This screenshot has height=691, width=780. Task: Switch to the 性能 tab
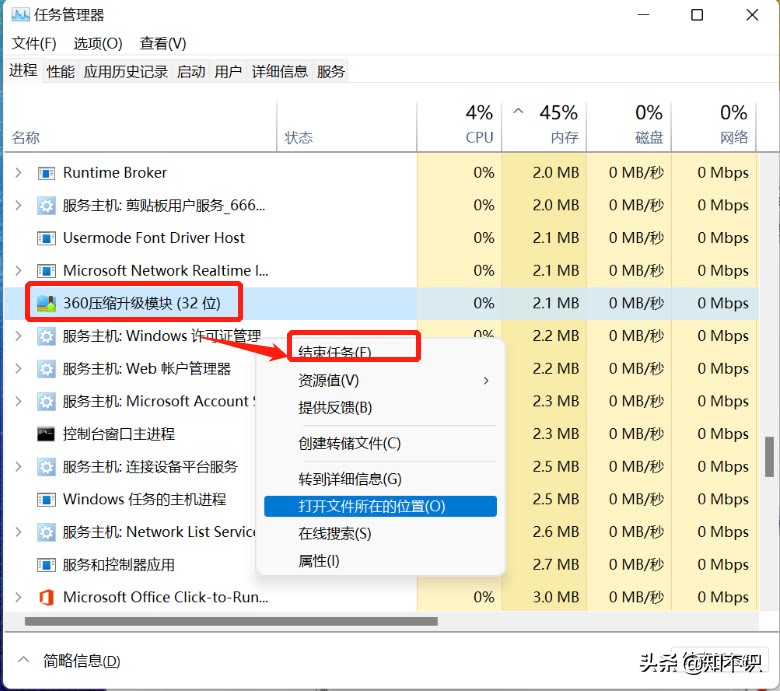point(61,72)
